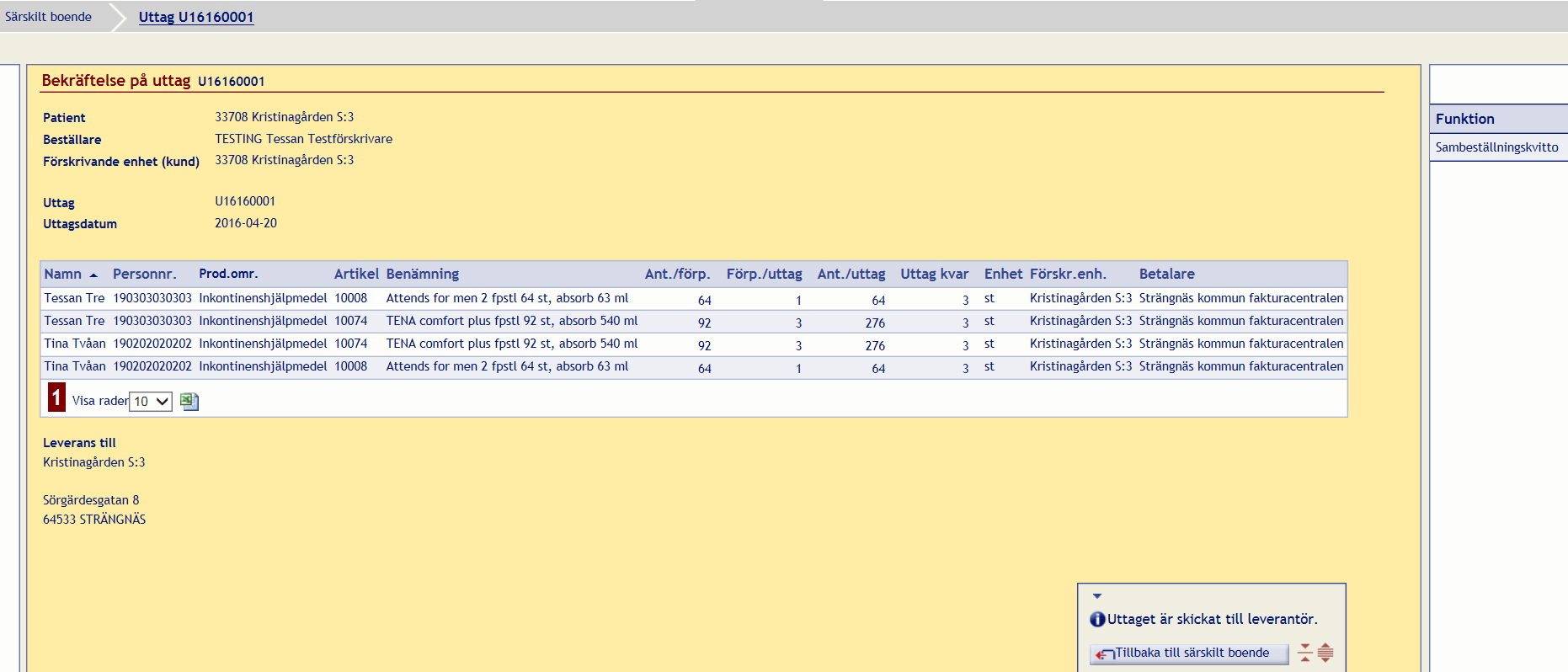The image size is (1568, 672).
Task: Select the Tessan Tre row with TENA comfort plus
Action: coord(694,322)
